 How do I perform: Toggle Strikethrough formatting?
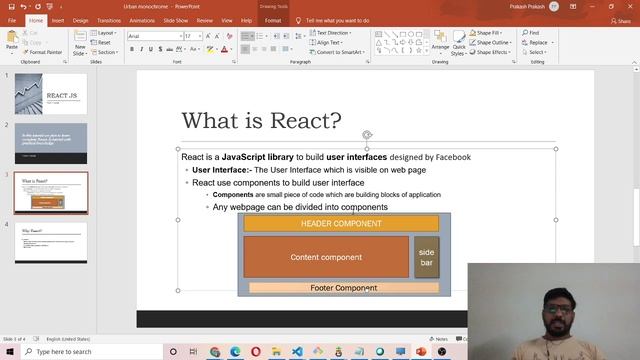(169, 49)
